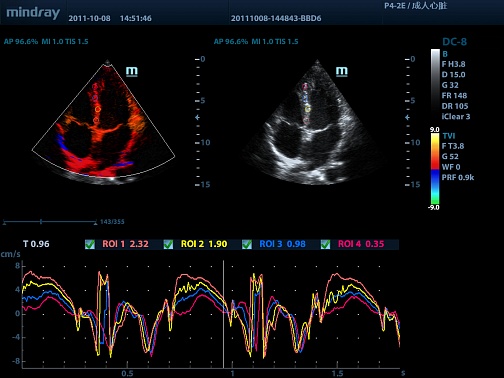This screenshot has height=378, width=504.
Task: Select the pink ROI circle on grayscale image
Action: coord(305,86)
